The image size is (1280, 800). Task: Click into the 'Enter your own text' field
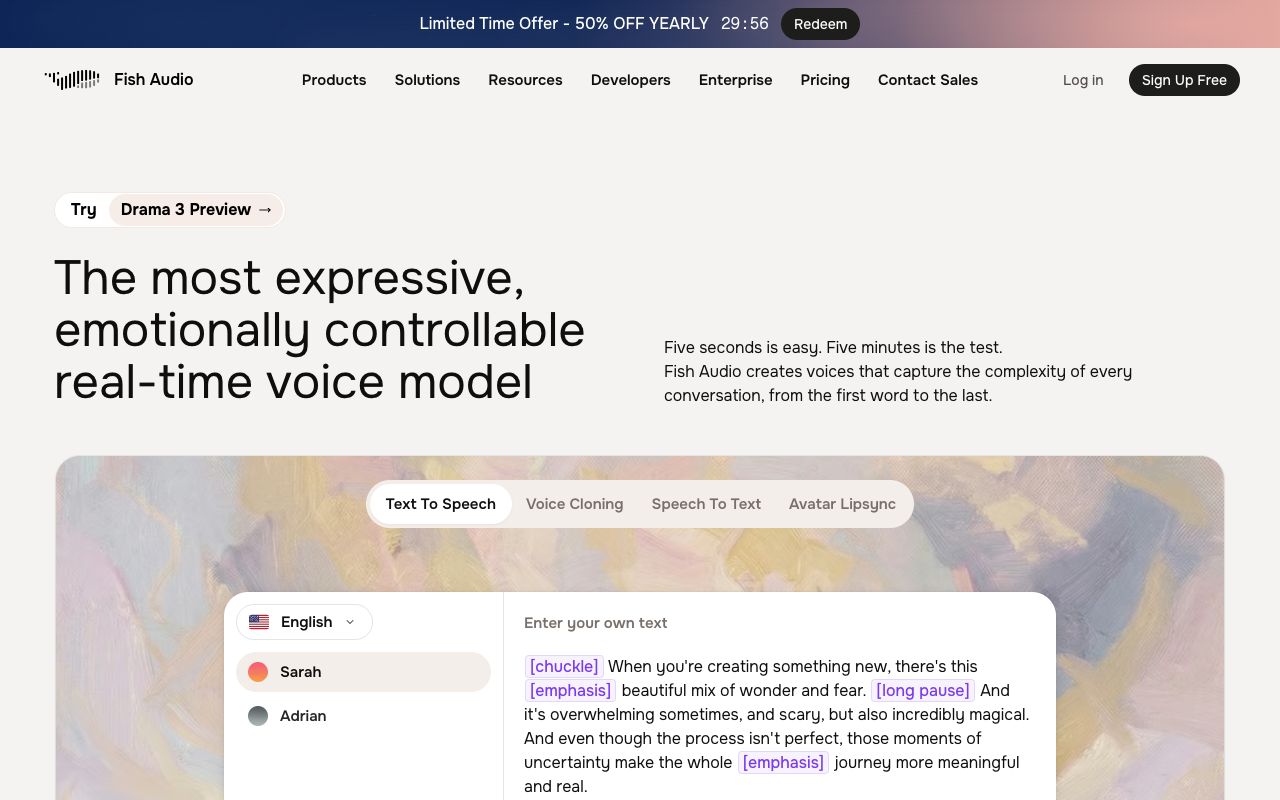coord(596,623)
